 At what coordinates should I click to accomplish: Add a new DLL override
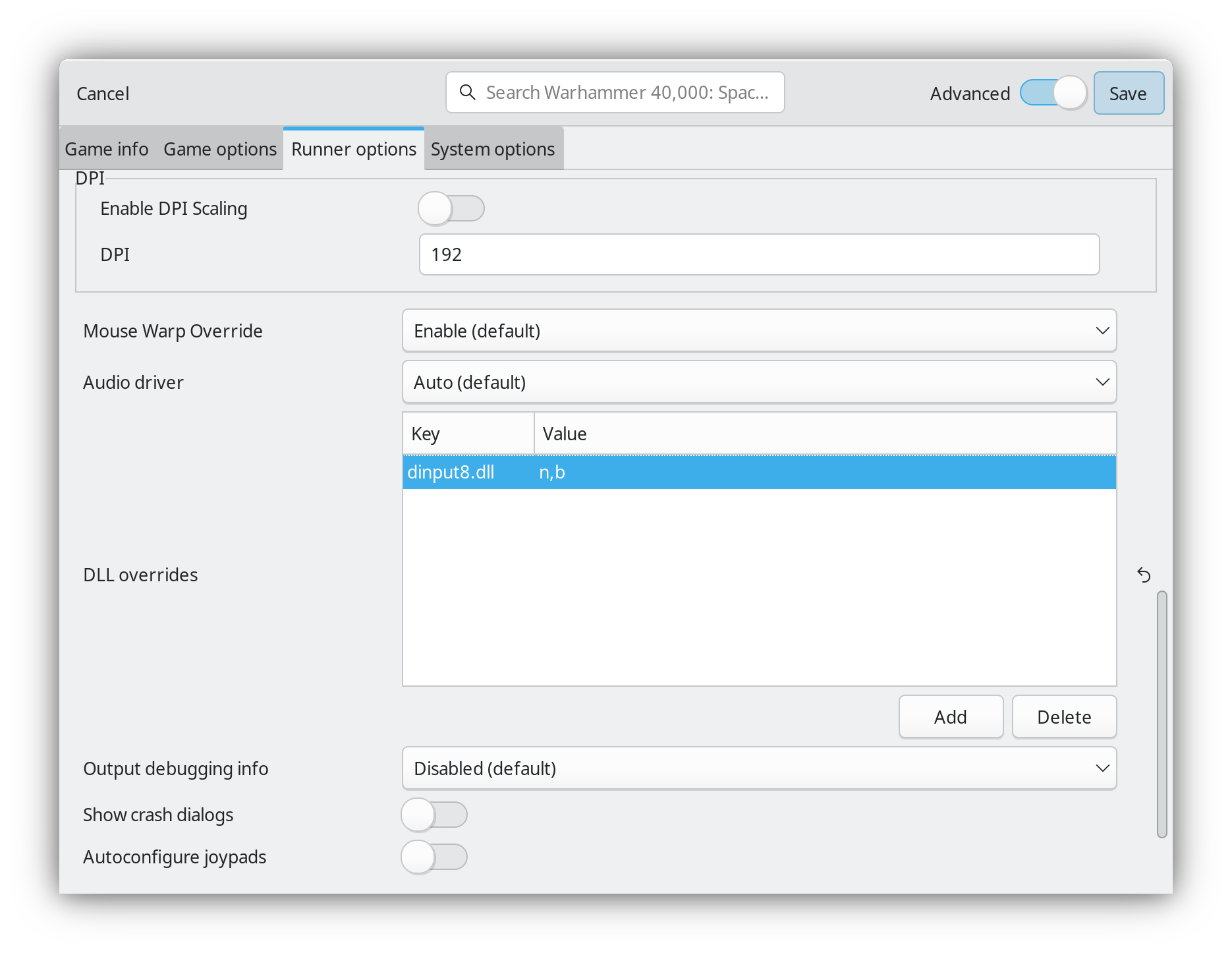(951, 716)
